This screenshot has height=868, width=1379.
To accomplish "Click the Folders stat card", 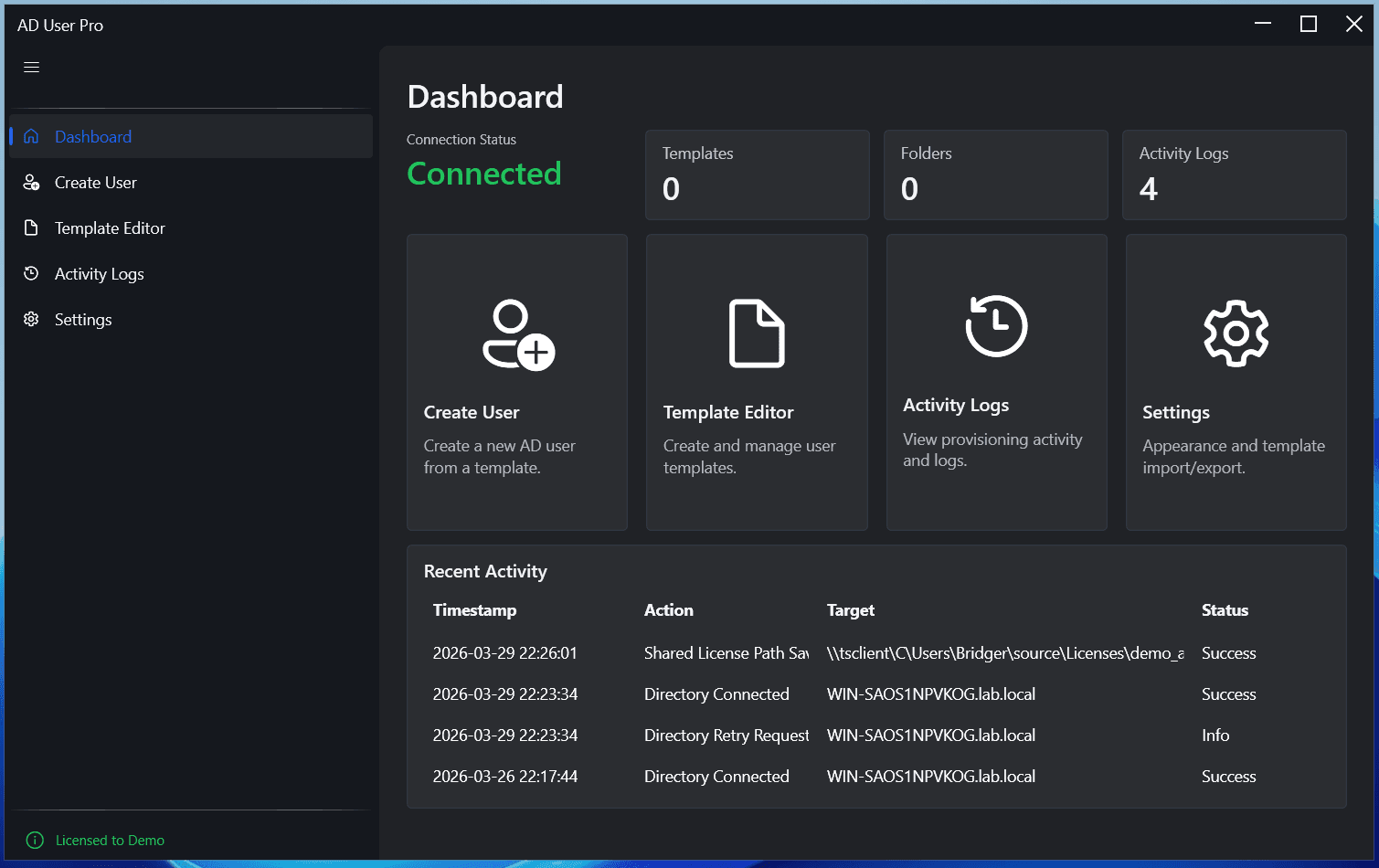I will (995, 175).
